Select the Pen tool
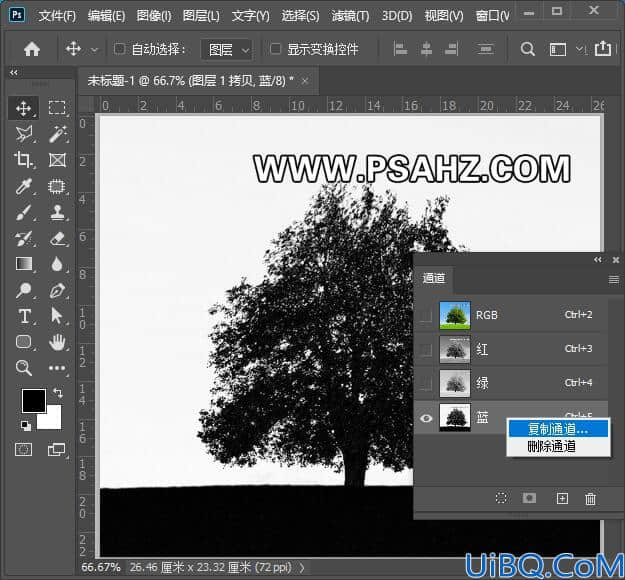Image resolution: width=625 pixels, height=580 pixels. [x=57, y=290]
